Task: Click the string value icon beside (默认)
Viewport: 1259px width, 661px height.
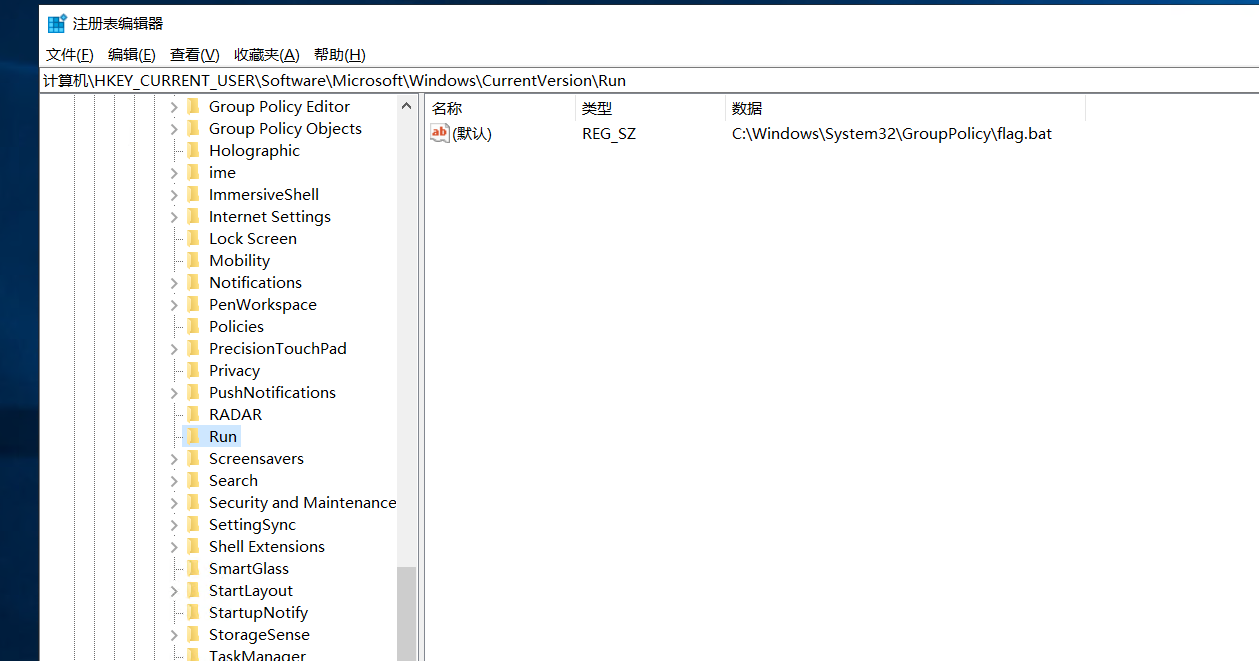Action: (x=440, y=133)
